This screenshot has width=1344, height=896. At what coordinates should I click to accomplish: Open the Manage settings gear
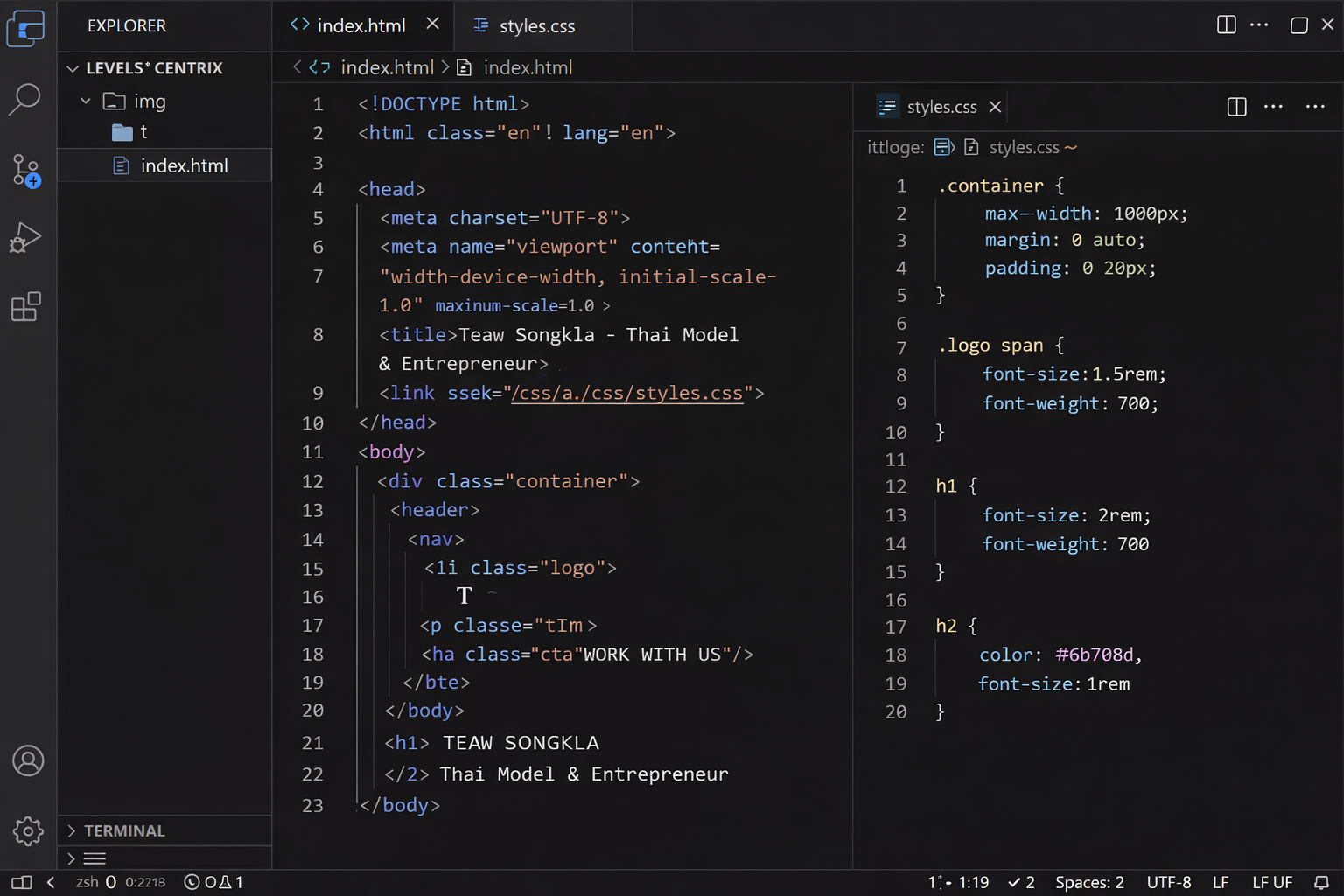pos(28,830)
